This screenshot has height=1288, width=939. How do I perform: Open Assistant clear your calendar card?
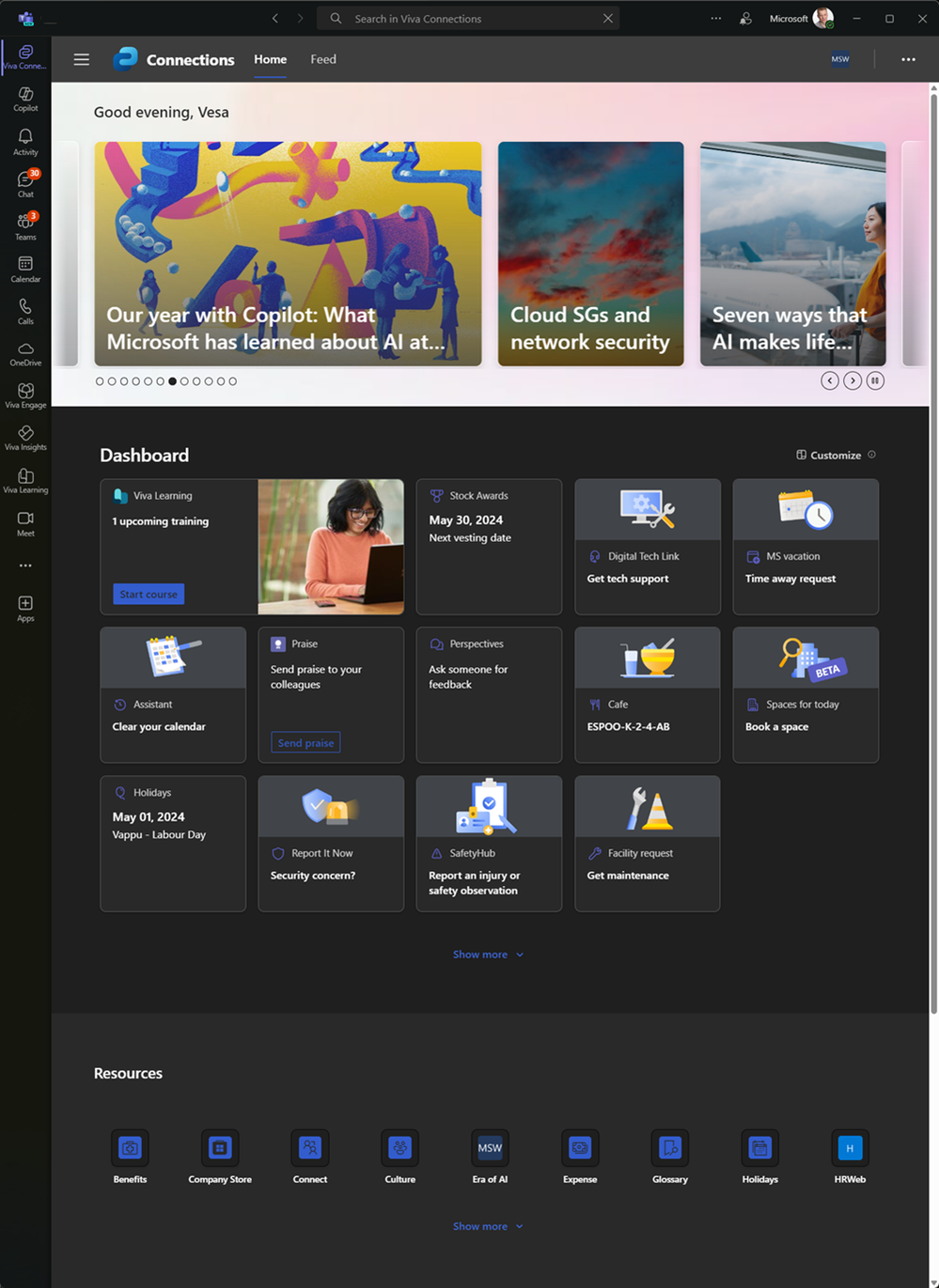(x=173, y=695)
